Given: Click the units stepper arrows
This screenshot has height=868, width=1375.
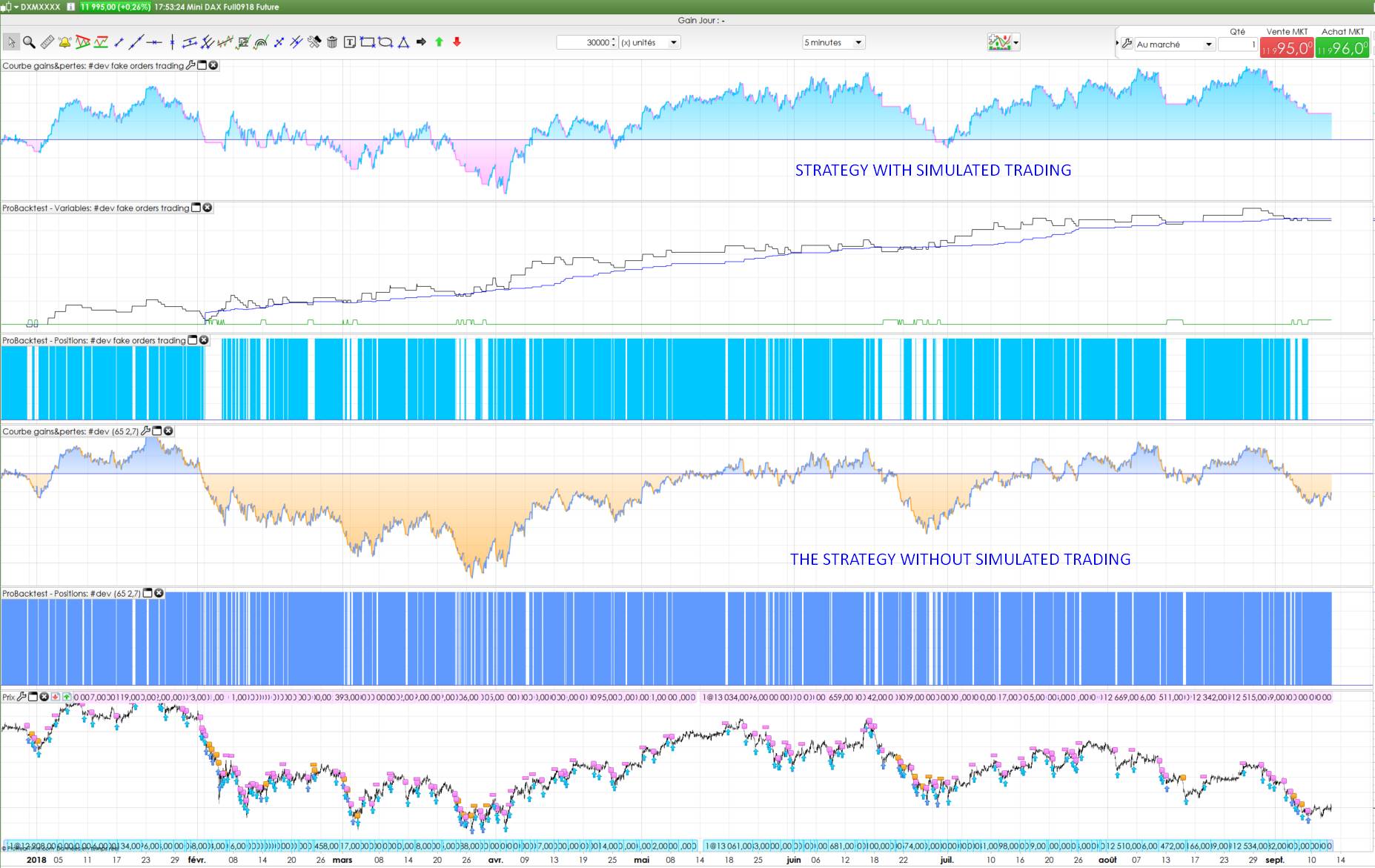Looking at the screenshot, I should [614, 42].
